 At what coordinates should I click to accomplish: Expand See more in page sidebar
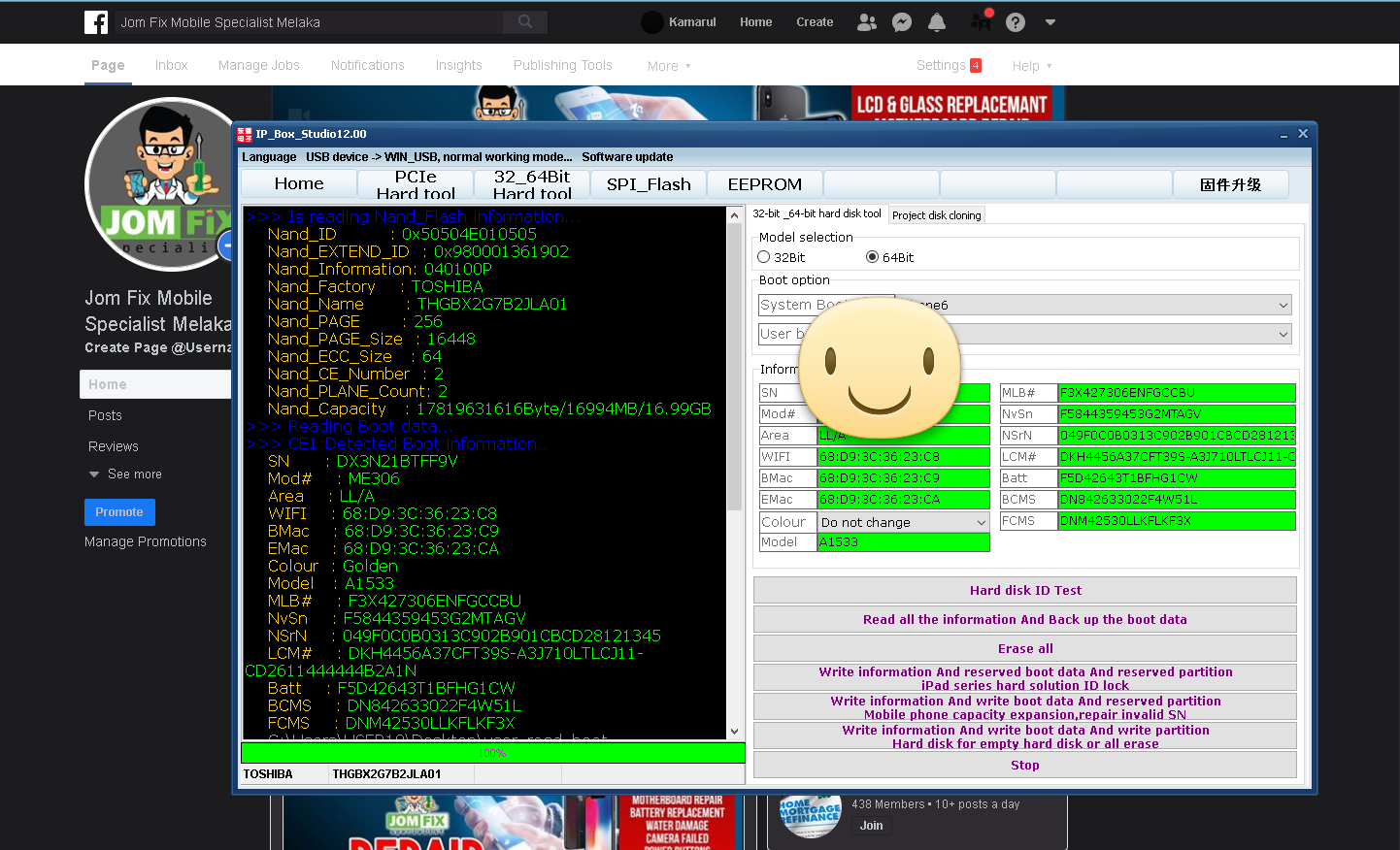pos(125,474)
